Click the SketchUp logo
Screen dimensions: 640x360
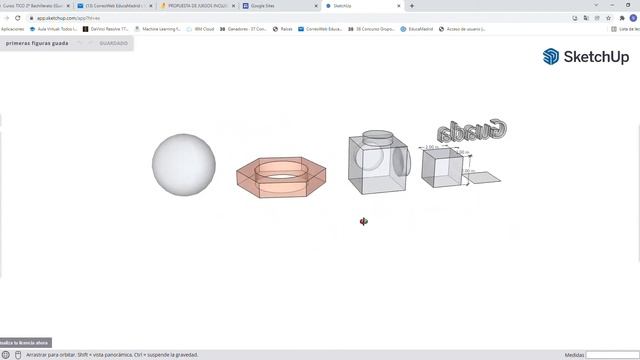point(586,57)
